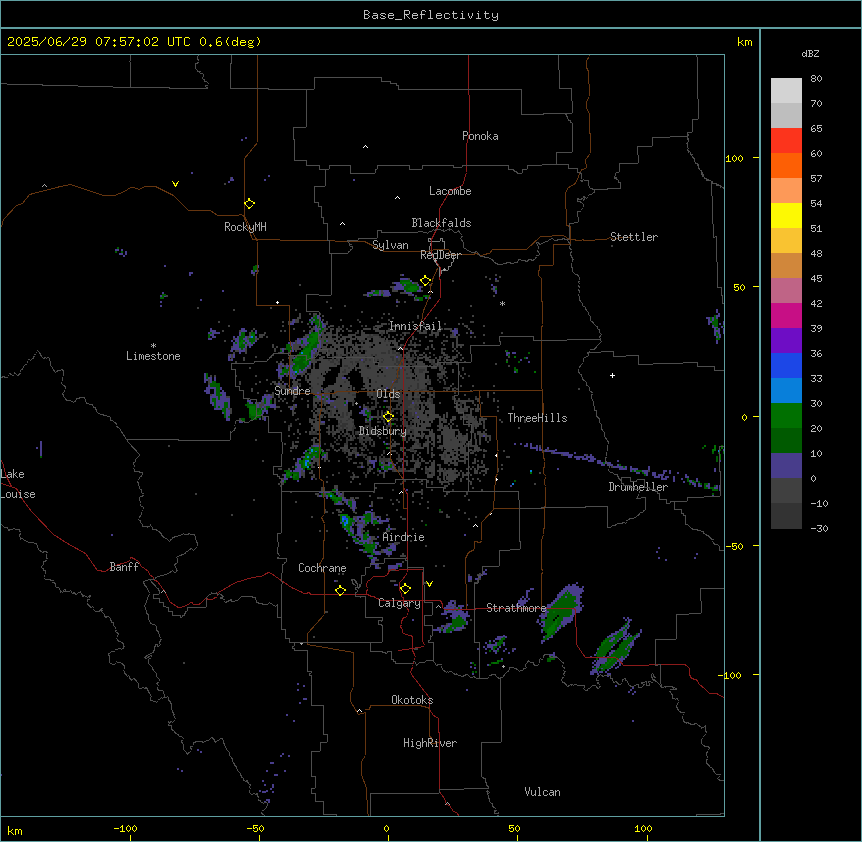
Task: Click the Strathmore label
Action: coord(516,608)
